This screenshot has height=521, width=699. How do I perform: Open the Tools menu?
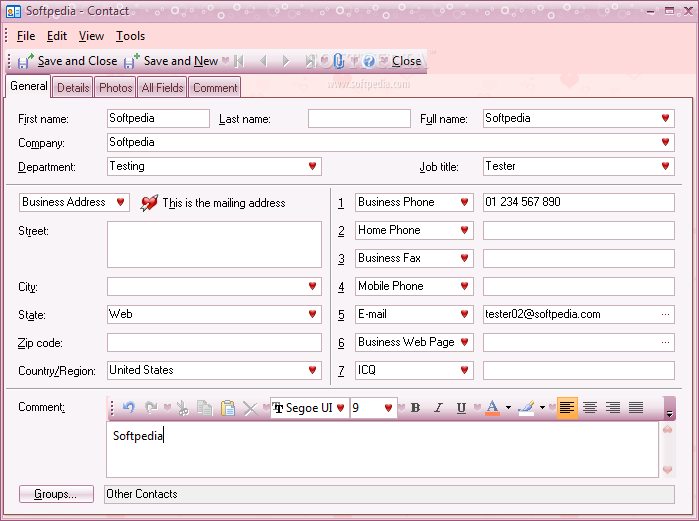pos(130,36)
